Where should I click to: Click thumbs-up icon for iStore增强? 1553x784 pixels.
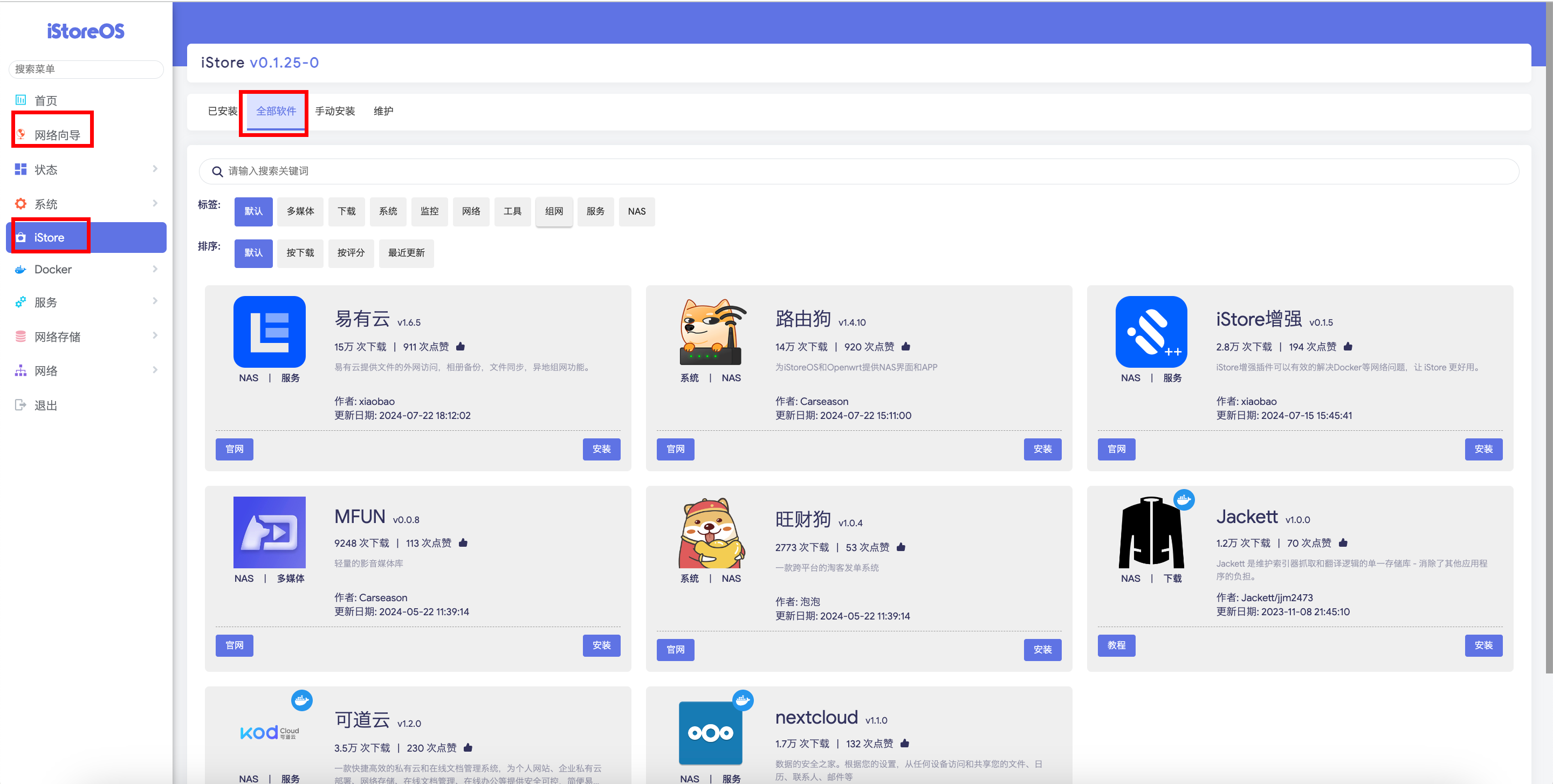(x=1348, y=347)
